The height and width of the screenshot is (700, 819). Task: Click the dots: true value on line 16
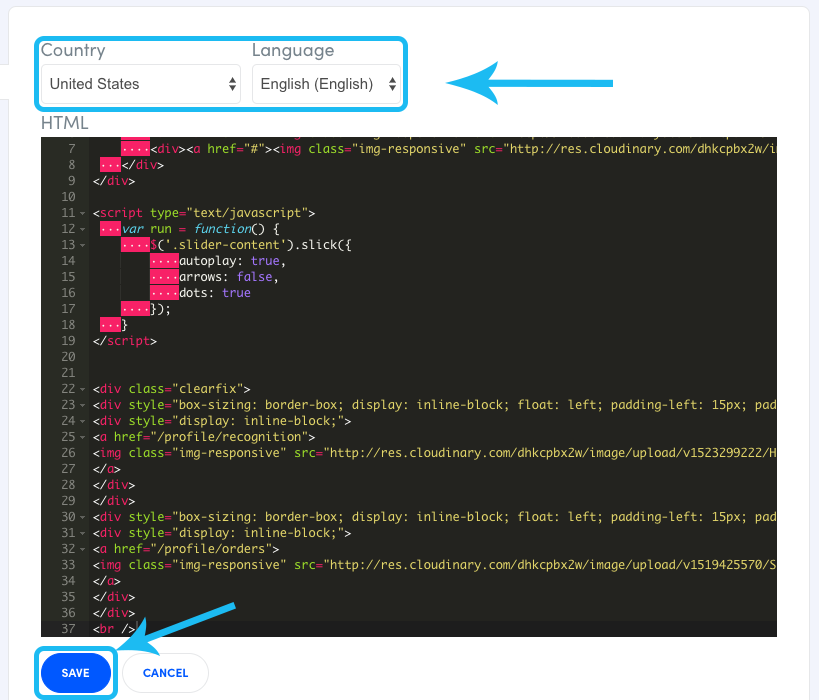pyautogui.click(x=234, y=292)
